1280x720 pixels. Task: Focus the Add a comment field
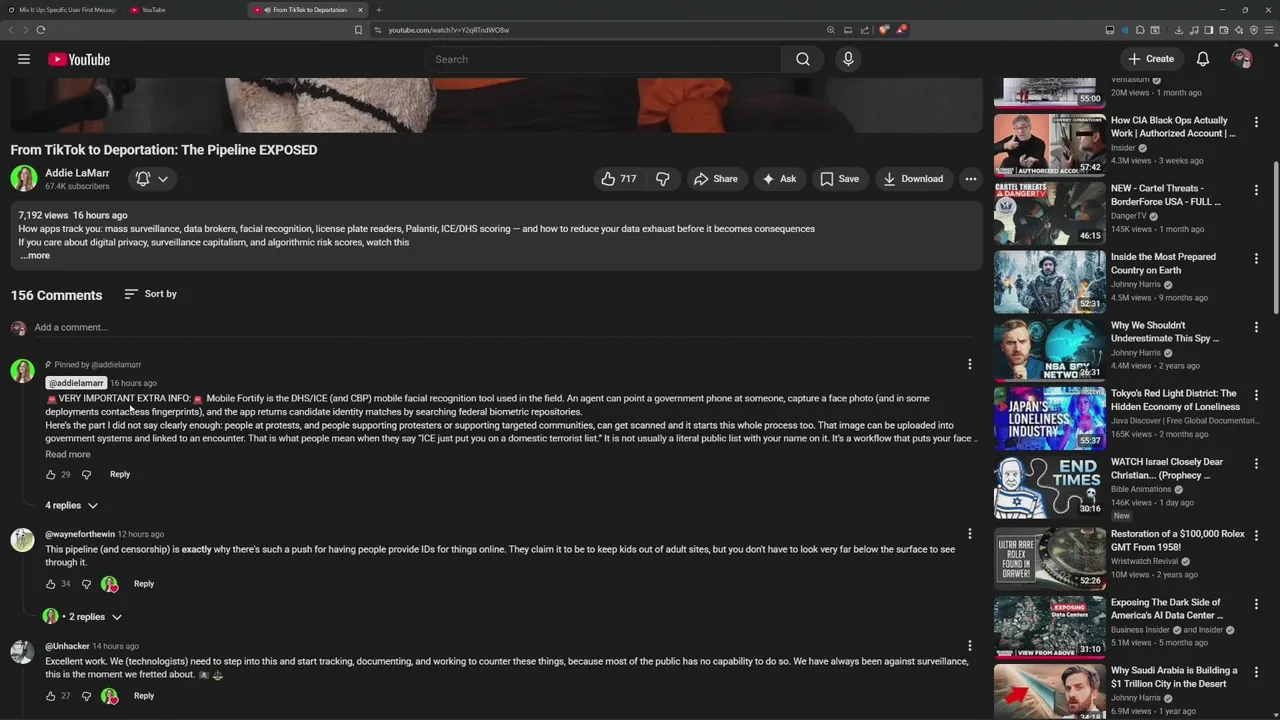point(505,327)
